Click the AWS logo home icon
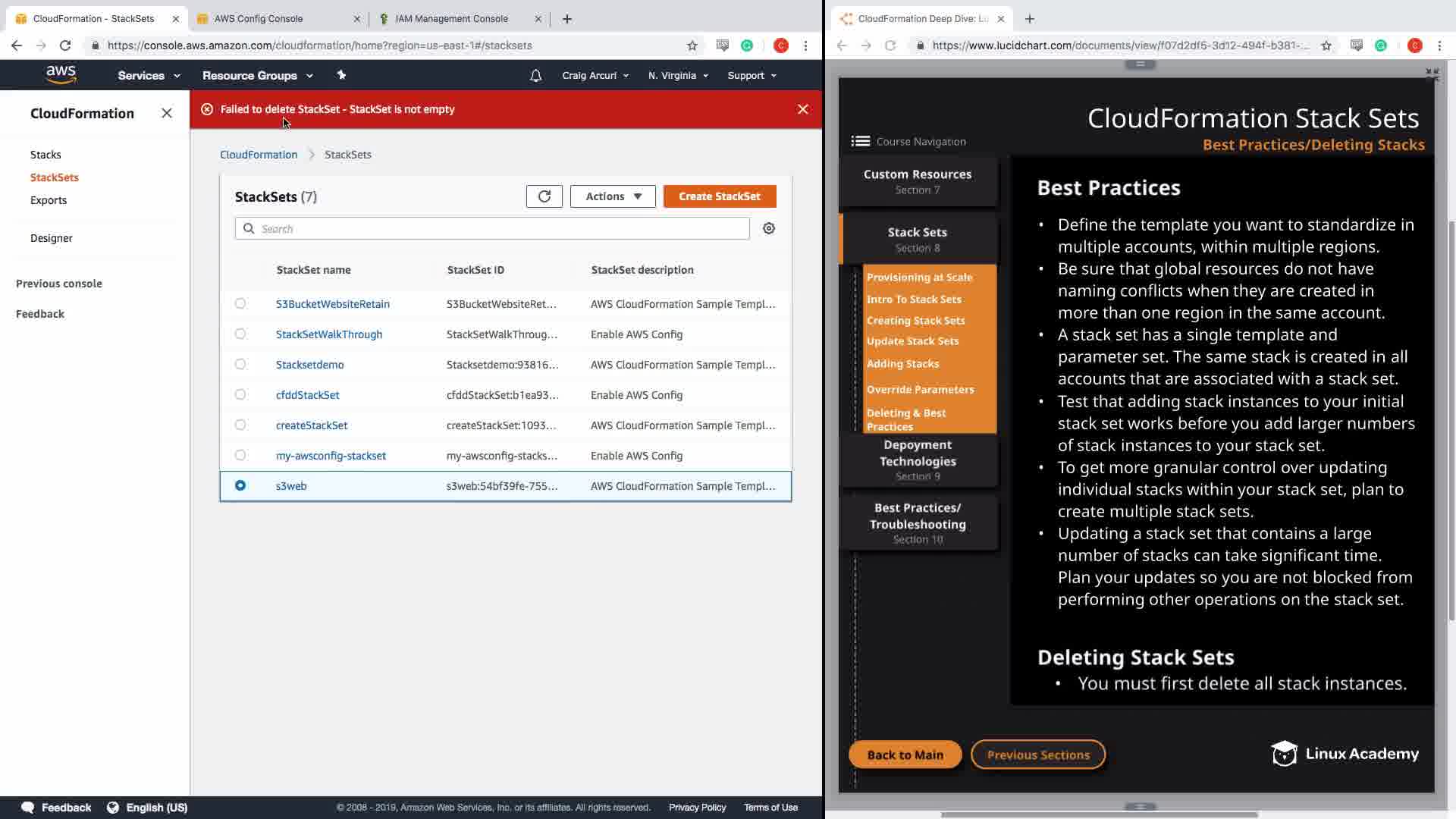The height and width of the screenshot is (819, 1456). 61,74
